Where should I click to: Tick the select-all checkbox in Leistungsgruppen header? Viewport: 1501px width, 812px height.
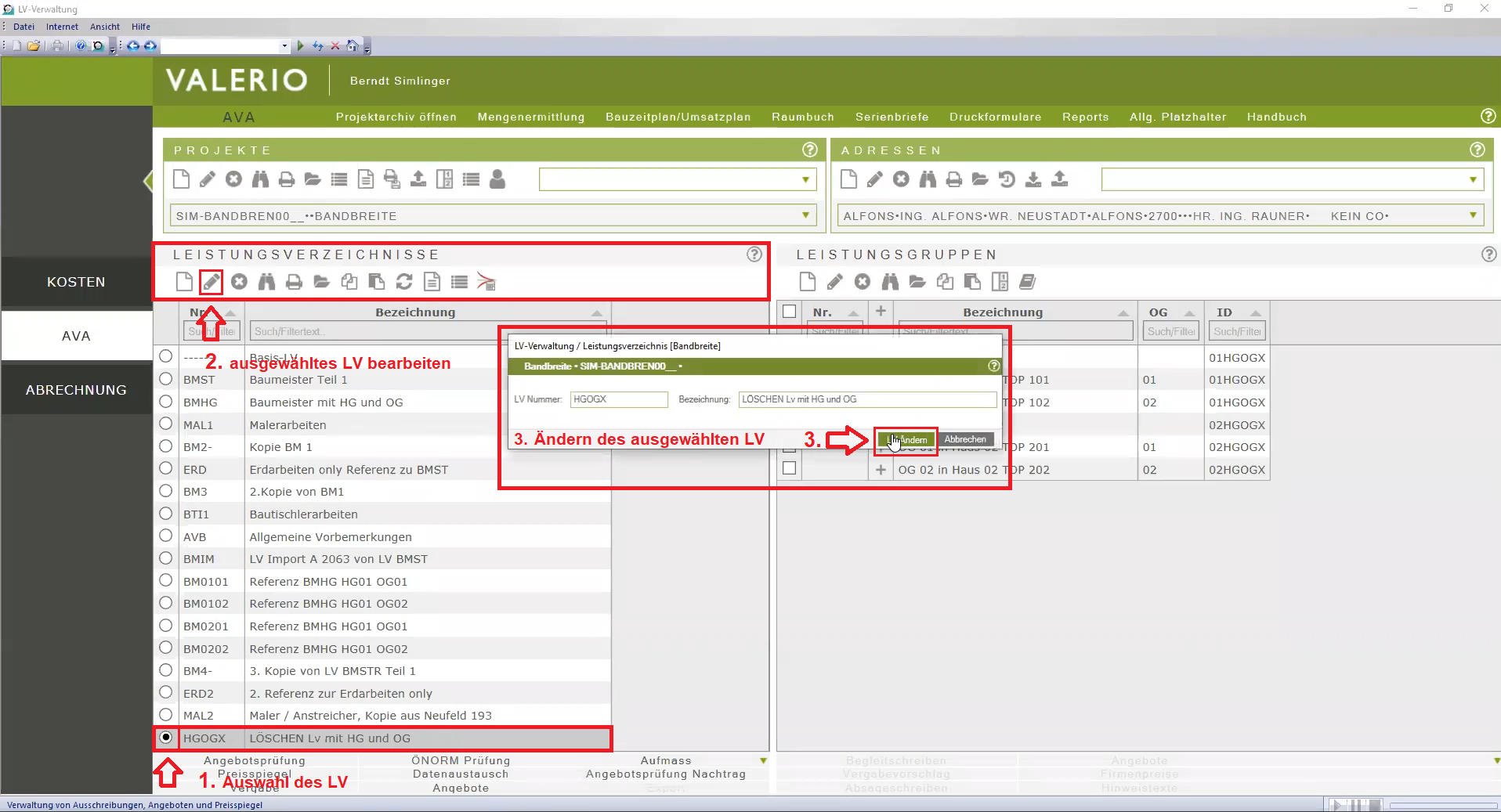(x=789, y=312)
